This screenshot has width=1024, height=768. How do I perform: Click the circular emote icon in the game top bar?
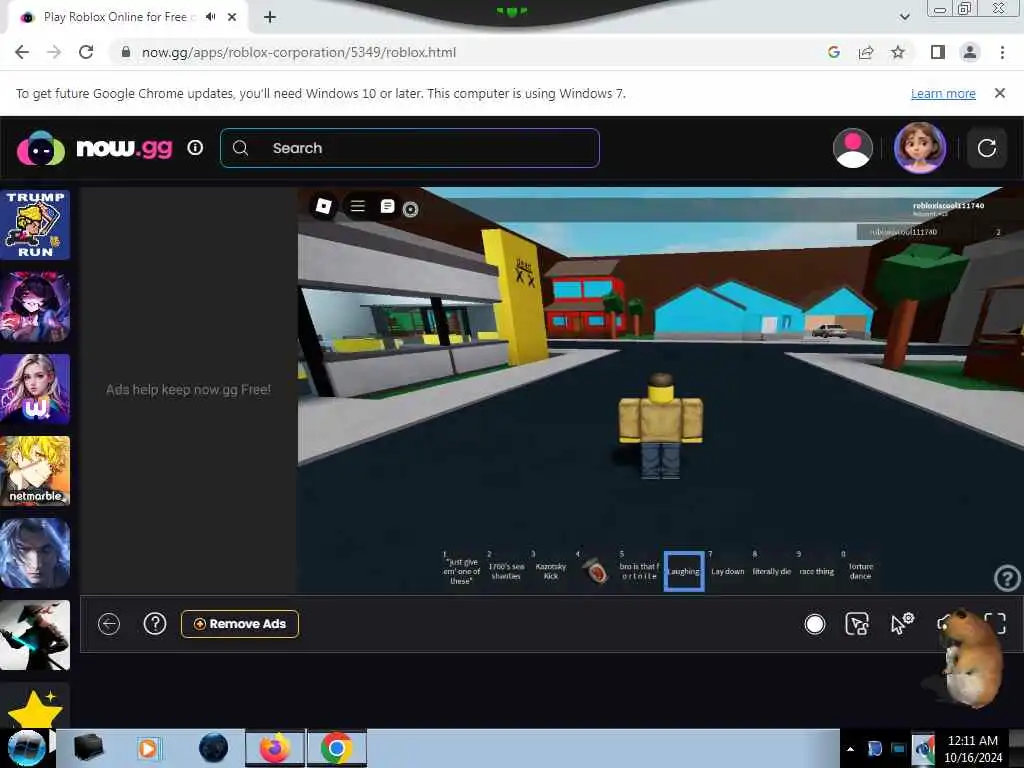click(410, 209)
